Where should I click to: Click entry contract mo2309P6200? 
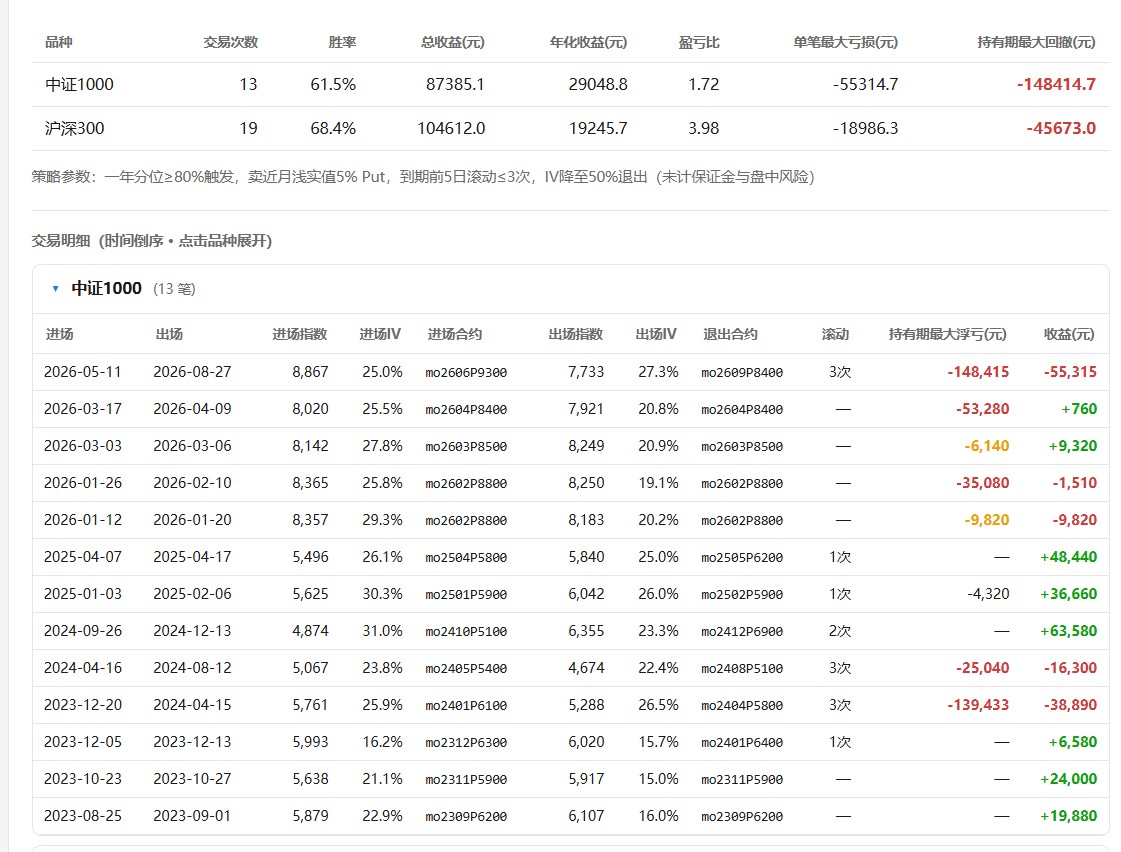click(466, 816)
